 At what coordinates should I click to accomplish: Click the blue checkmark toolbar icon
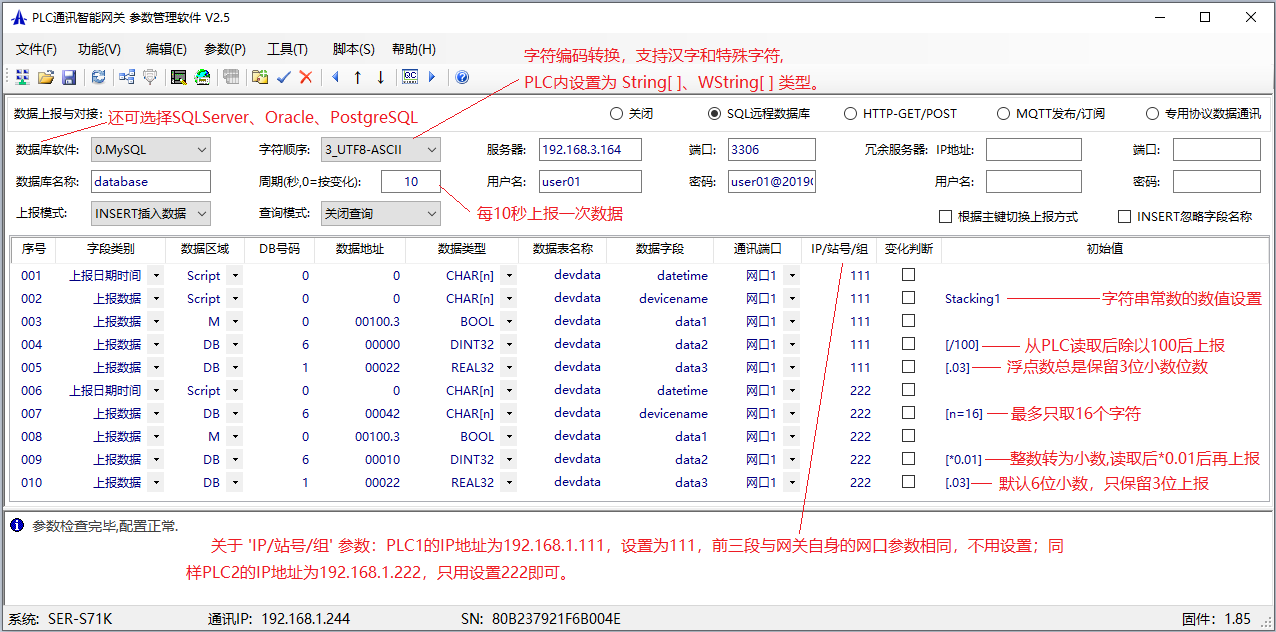[284, 77]
